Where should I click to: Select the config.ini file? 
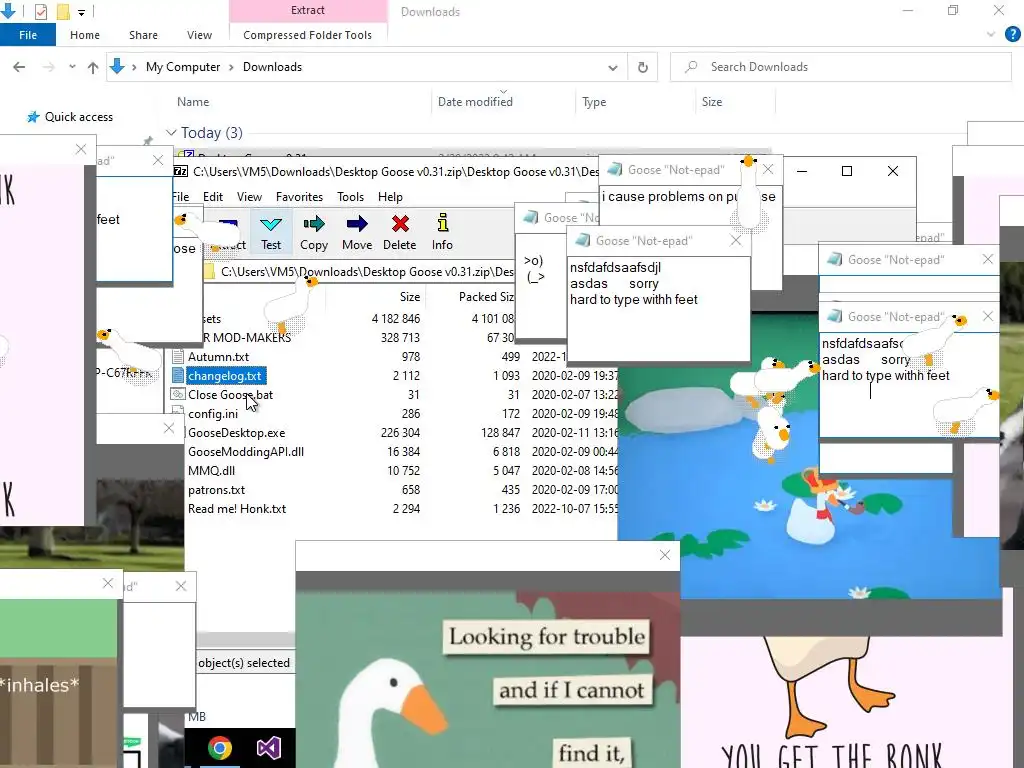coord(213,413)
